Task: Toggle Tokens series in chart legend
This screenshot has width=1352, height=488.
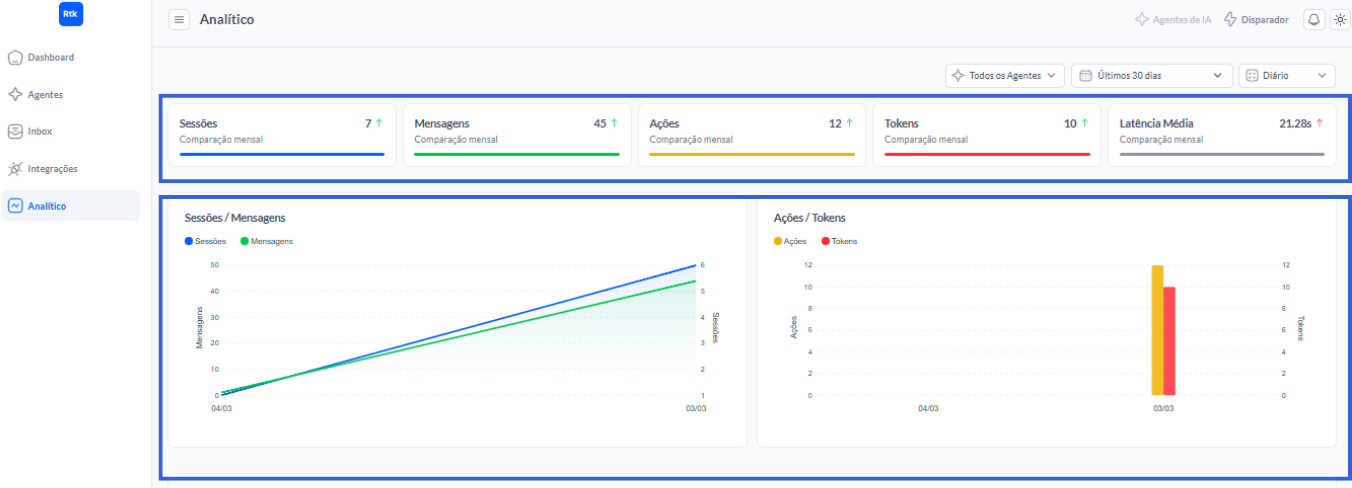Action: [839, 241]
